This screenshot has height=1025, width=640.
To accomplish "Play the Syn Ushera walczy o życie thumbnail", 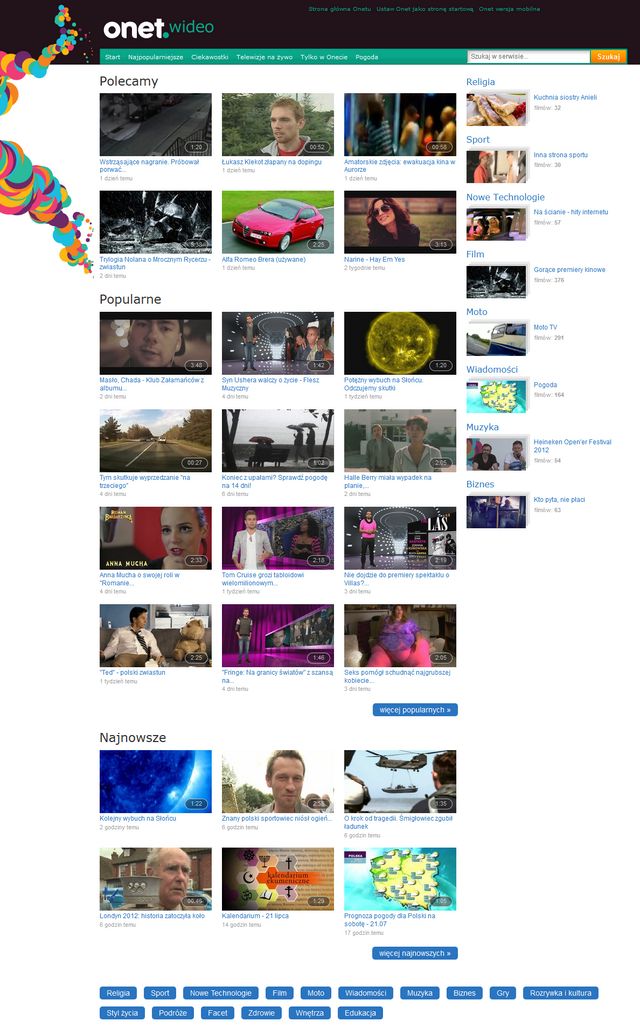I will (x=278, y=343).
